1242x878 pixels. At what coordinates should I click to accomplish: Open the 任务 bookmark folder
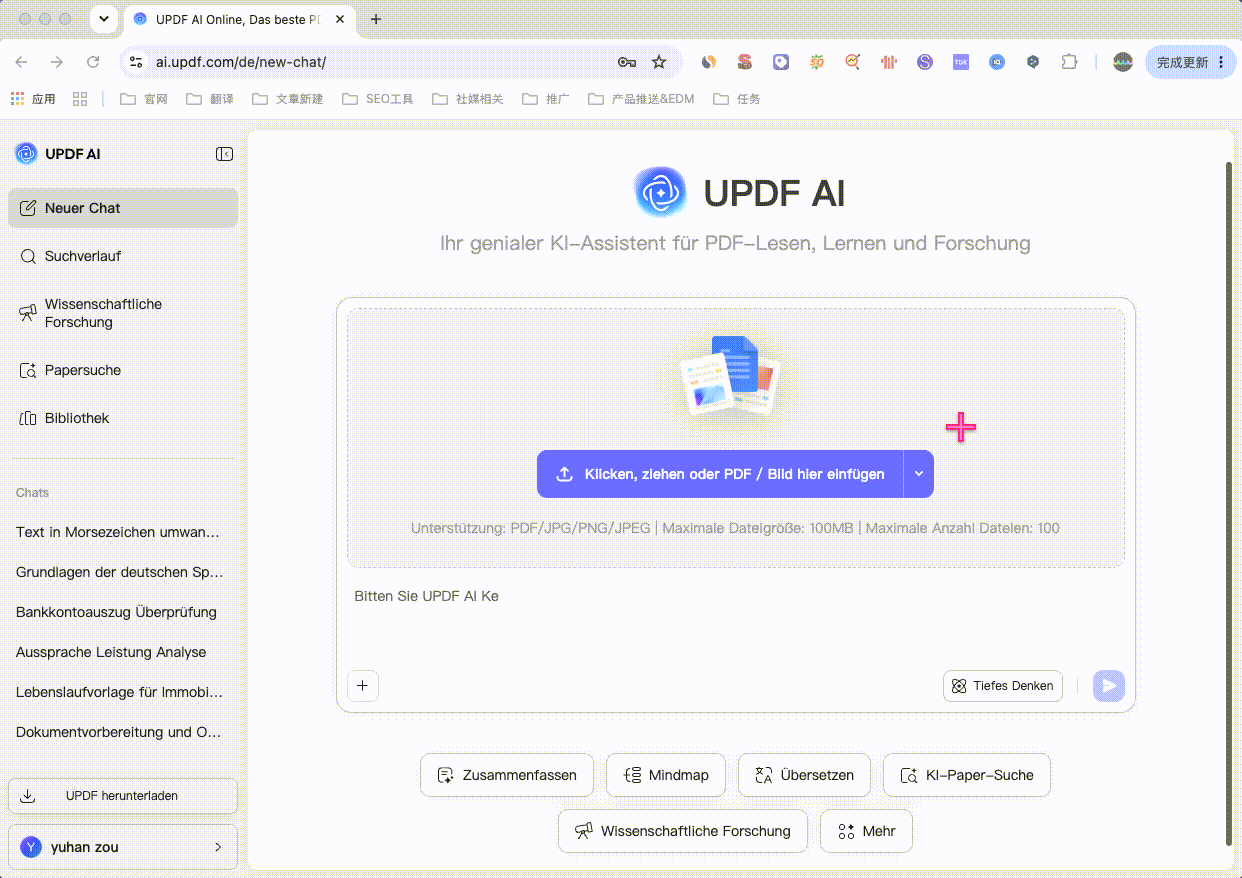click(x=737, y=99)
